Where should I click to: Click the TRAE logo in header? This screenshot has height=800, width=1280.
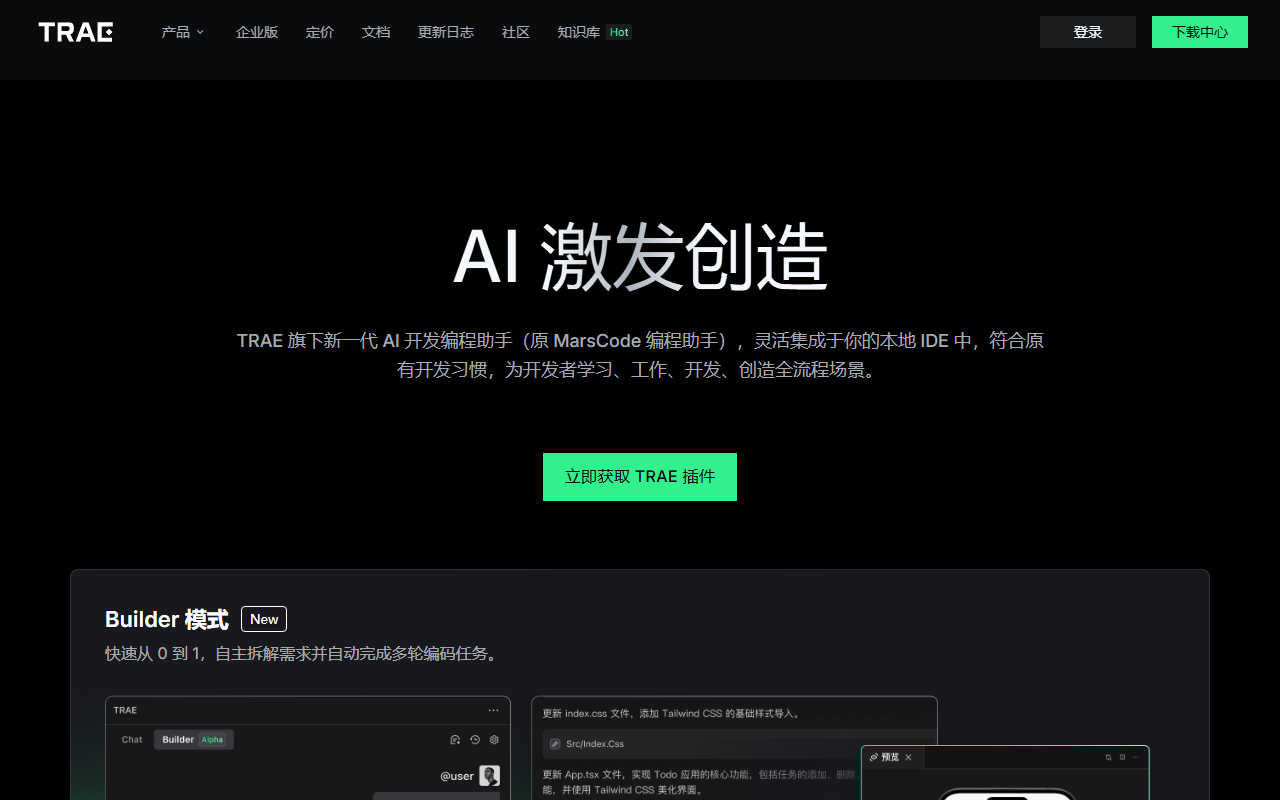pyautogui.click(x=76, y=32)
